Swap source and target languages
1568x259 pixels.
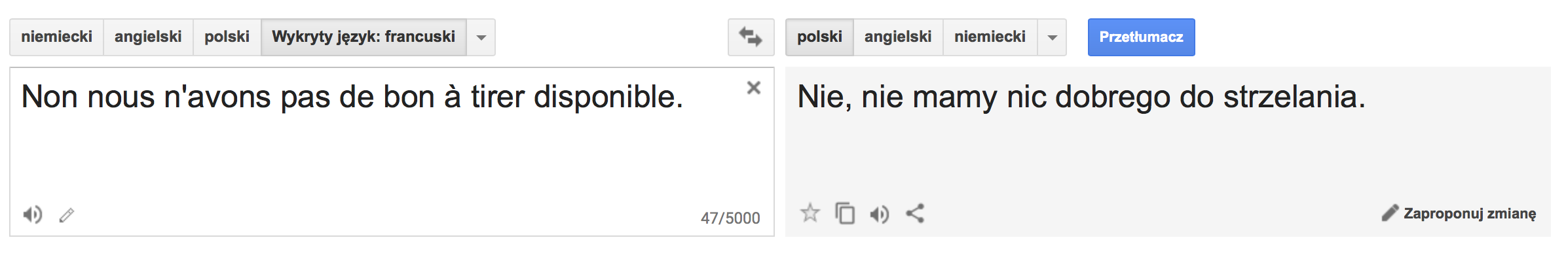(x=751, y=37)
